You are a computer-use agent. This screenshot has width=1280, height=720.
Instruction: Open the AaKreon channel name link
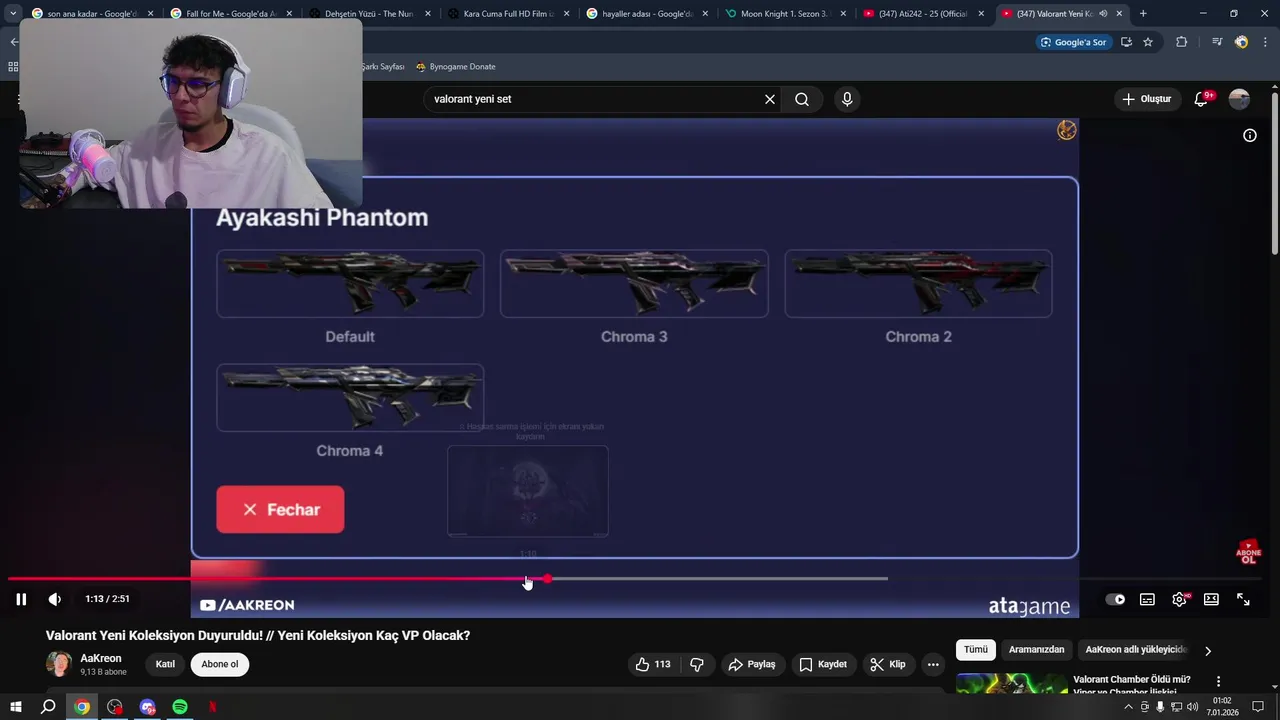pos(101,658)
